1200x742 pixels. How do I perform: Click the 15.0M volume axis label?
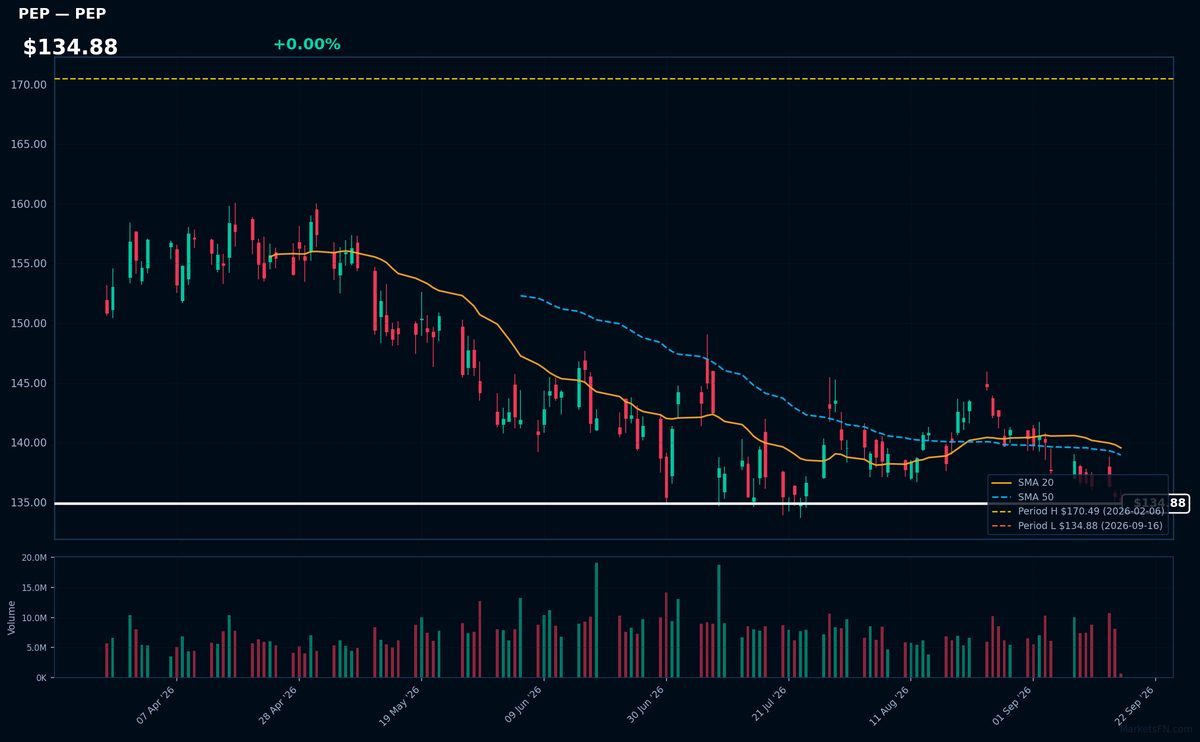pyautogui.click(x=34, y=588)
